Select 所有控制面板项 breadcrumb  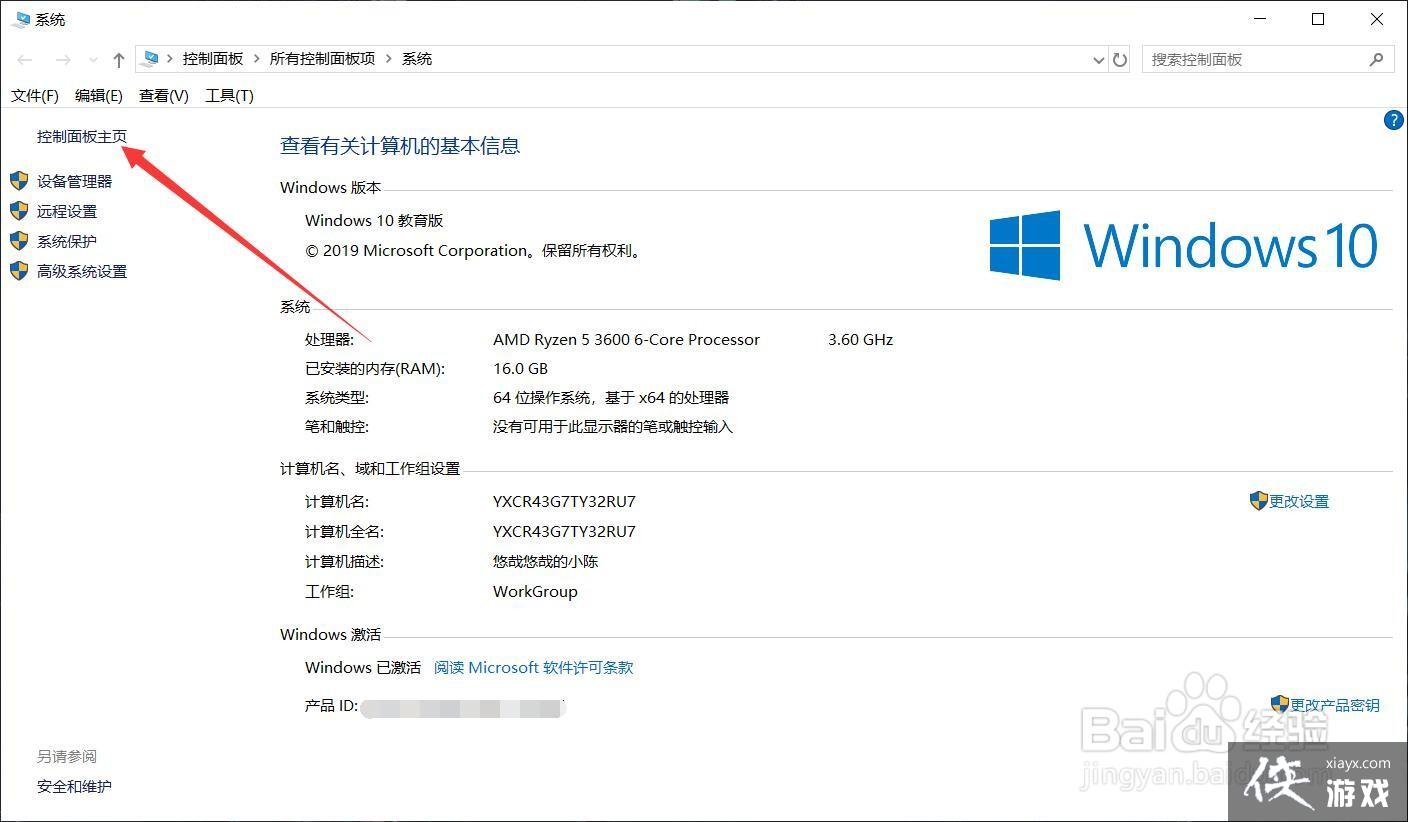322,59
